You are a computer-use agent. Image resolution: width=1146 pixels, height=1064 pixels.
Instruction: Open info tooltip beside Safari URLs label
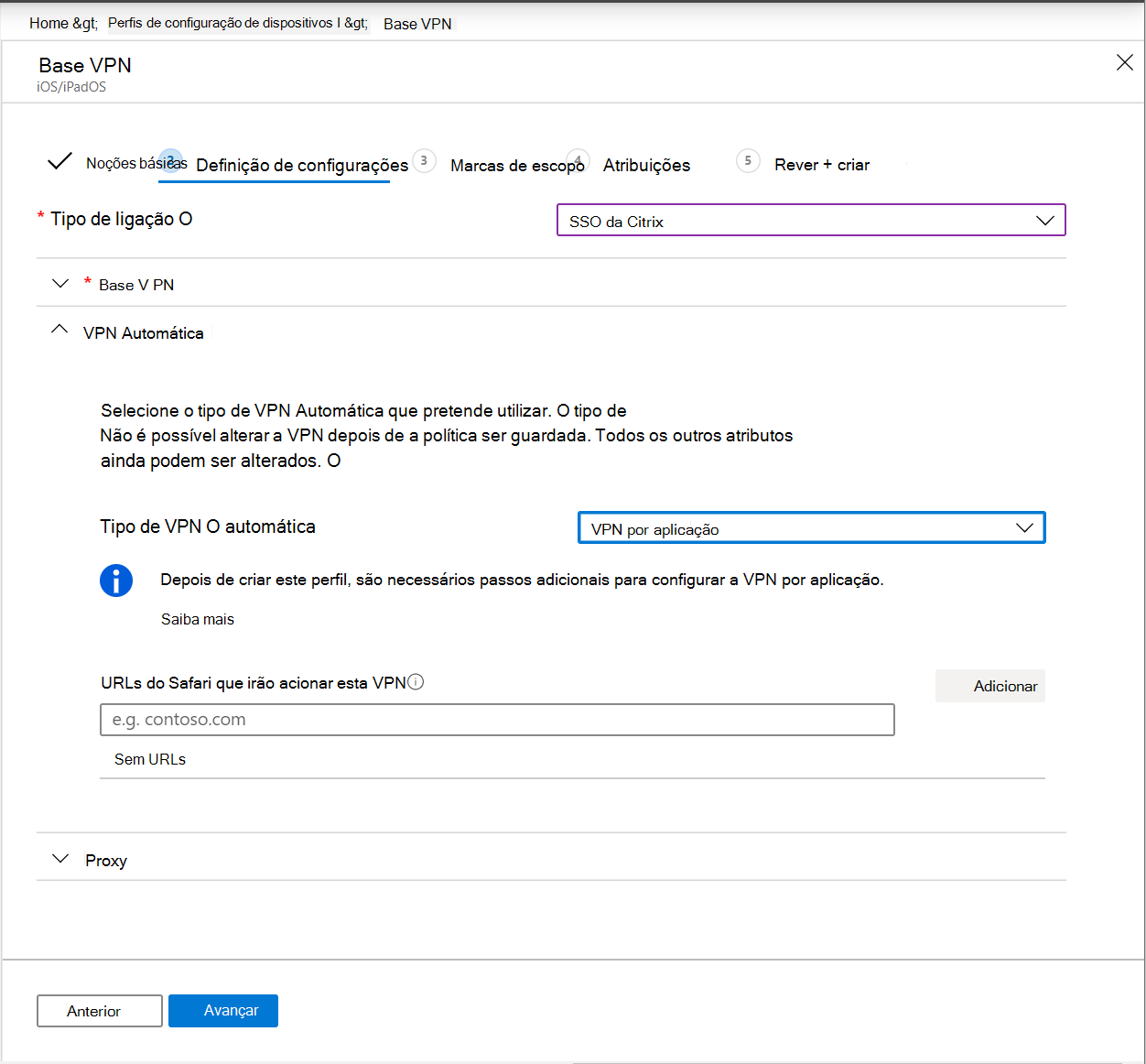tap(416, 682)
